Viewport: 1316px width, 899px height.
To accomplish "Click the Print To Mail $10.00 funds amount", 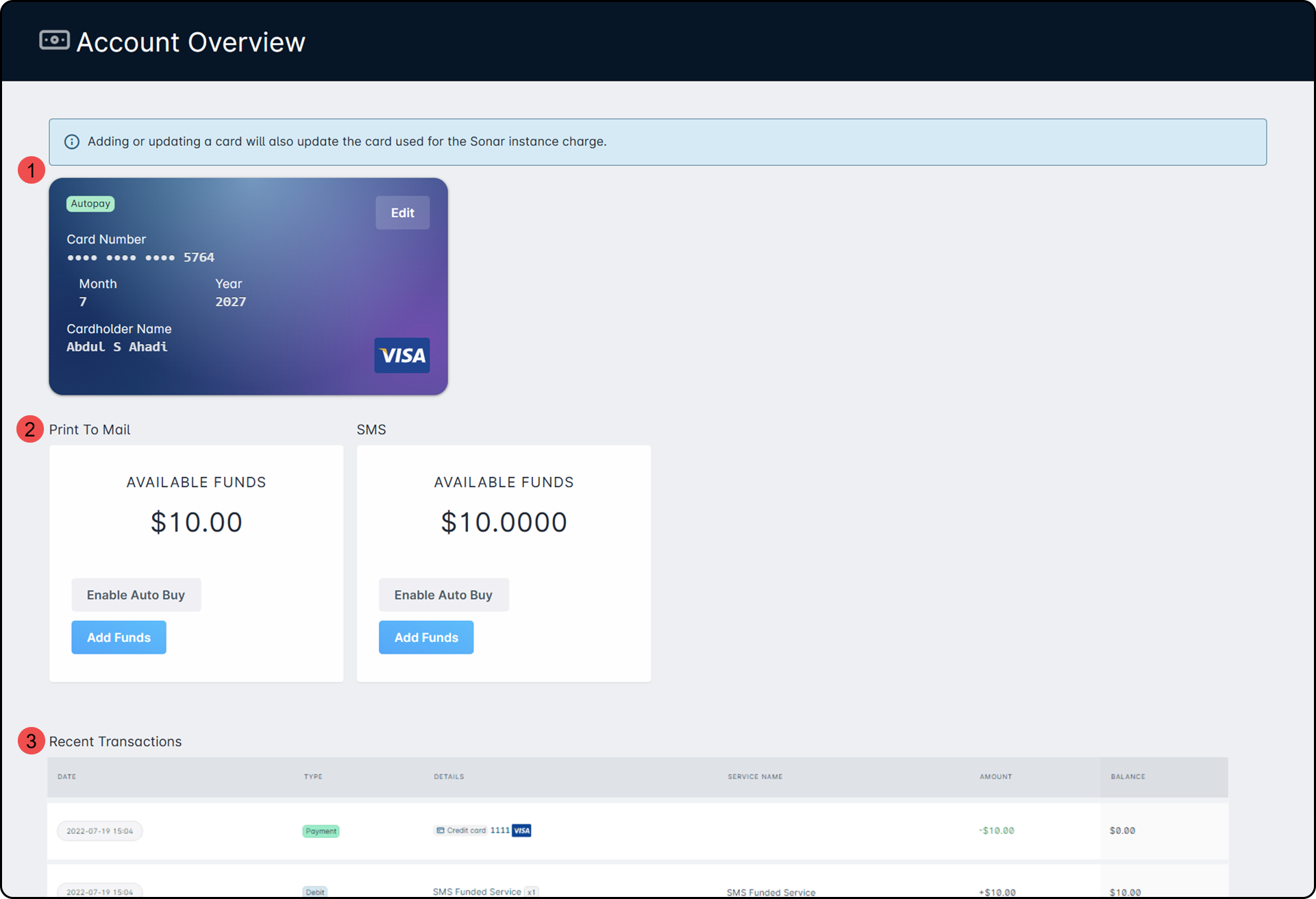I will coord(197,522).
